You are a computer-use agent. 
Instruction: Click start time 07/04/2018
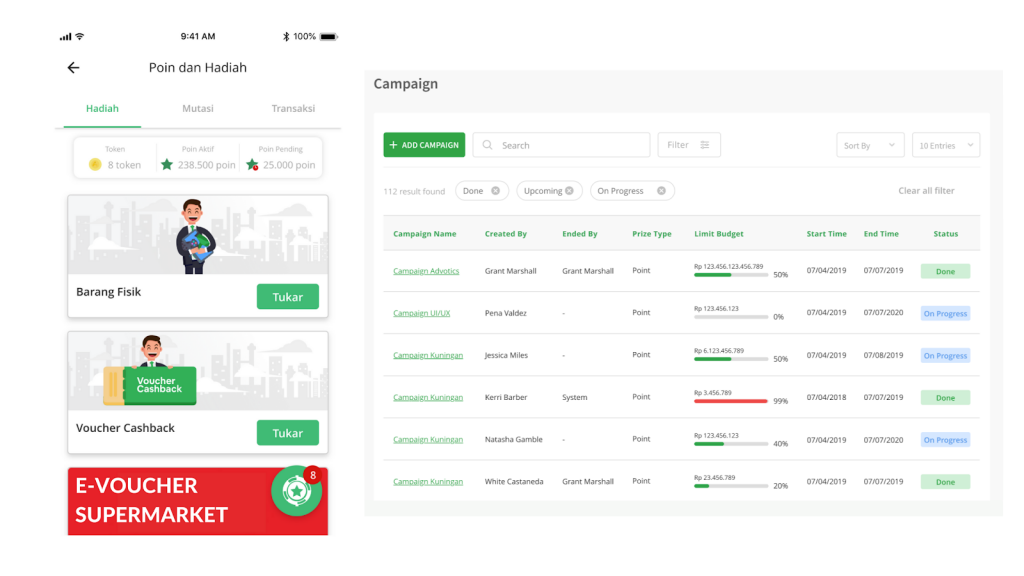point(826,397)
